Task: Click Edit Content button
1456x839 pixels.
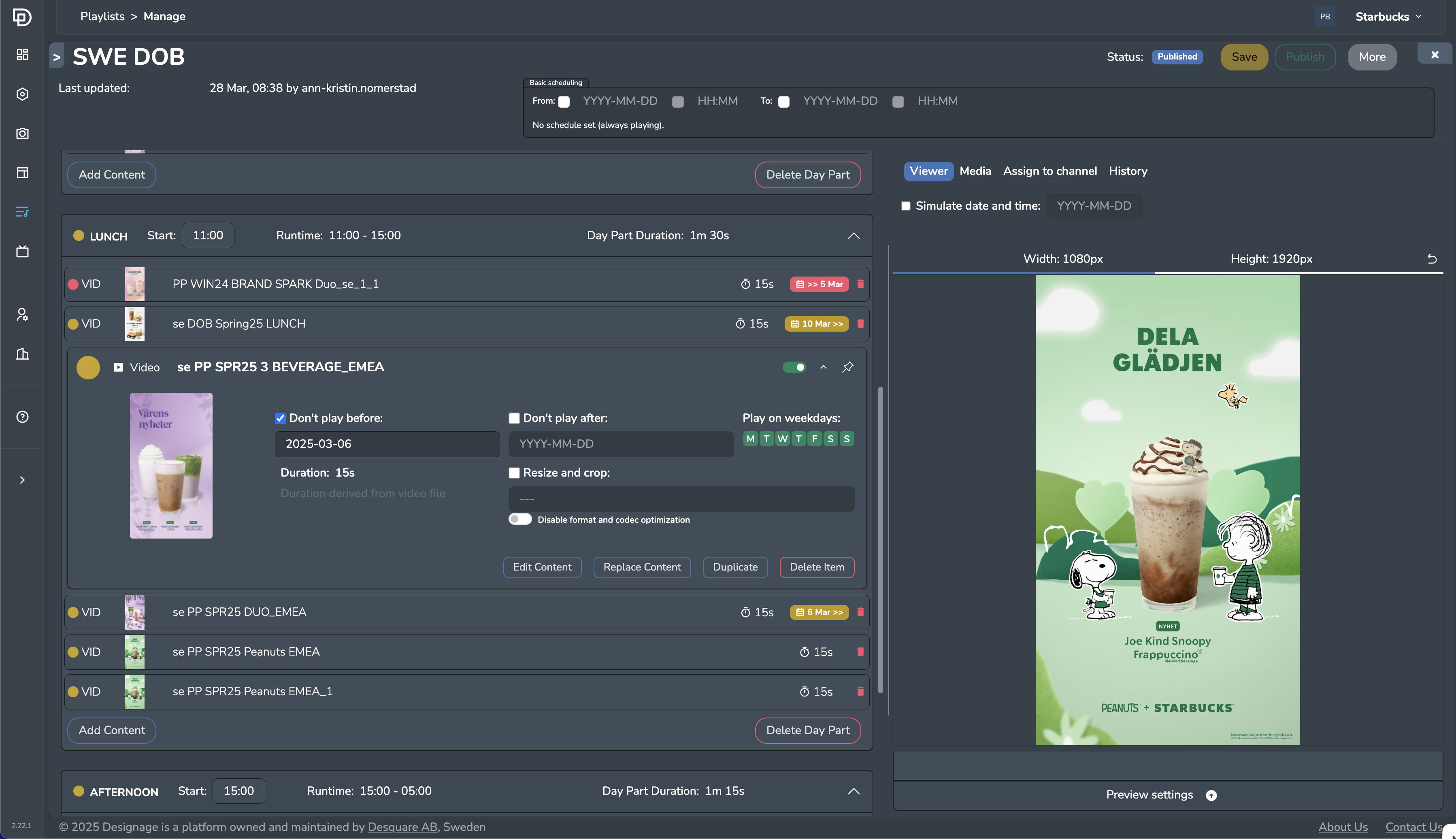Action: 542,568
